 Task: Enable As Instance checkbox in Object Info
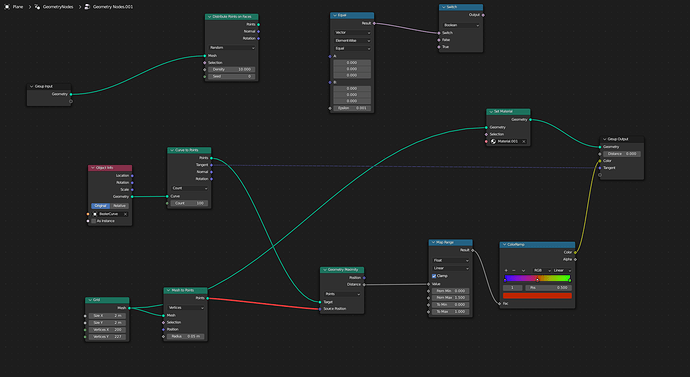click(x=93, y=221)
